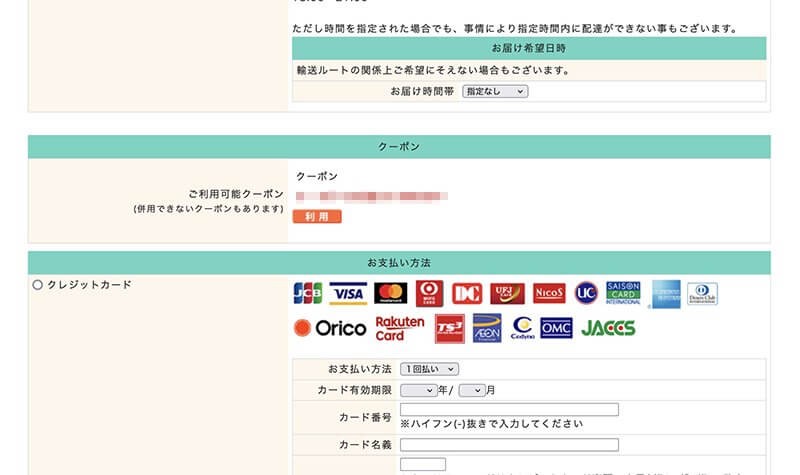800x475 pixels.
Task: Click the SAISON CARD logo
Action: pyautogui.click(x=623, y=293)
